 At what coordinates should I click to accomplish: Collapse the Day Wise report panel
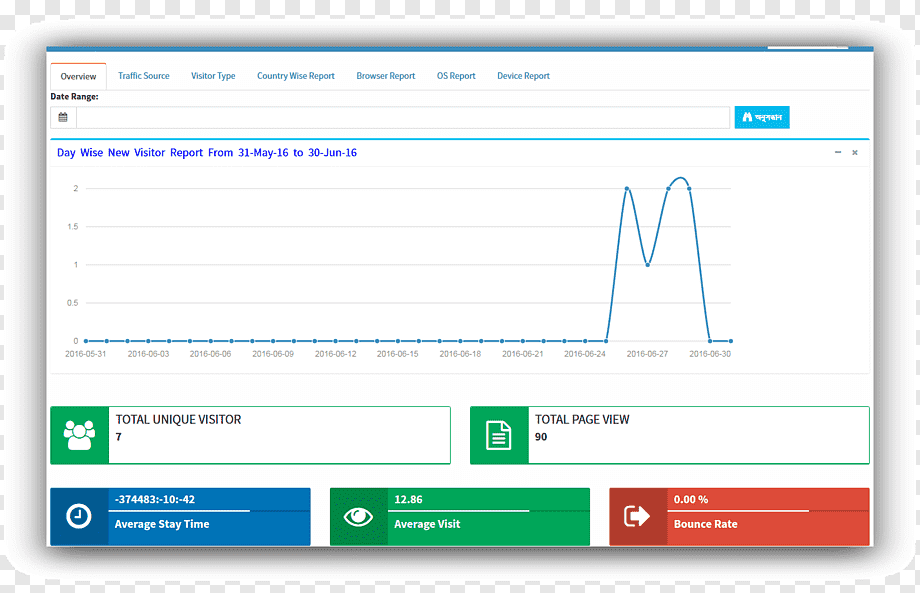838,153
